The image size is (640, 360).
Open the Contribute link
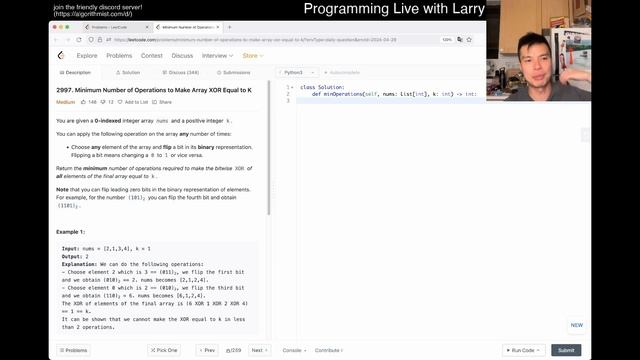tap(329, 350)
